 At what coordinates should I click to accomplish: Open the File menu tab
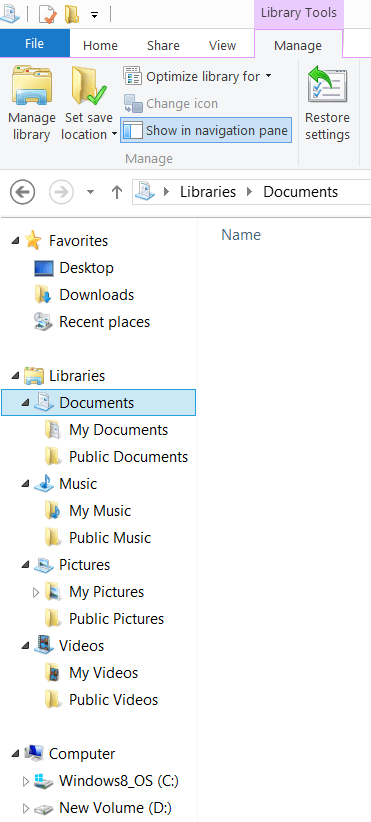click(35, 44)
